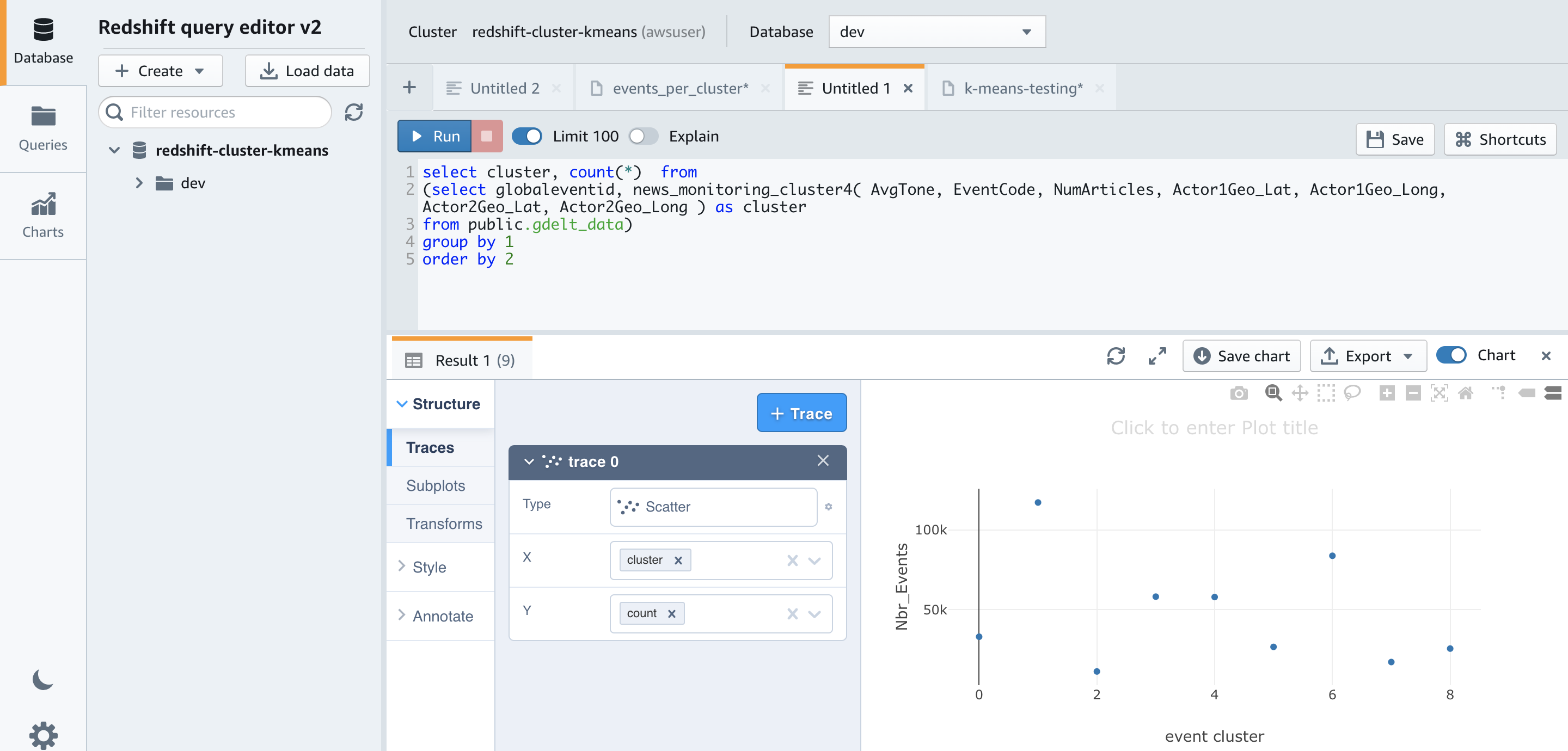Viewport: 1568px width, 751px height.
Task: Select the lasso select tool icon
Action: click(x=1352, y=393)
